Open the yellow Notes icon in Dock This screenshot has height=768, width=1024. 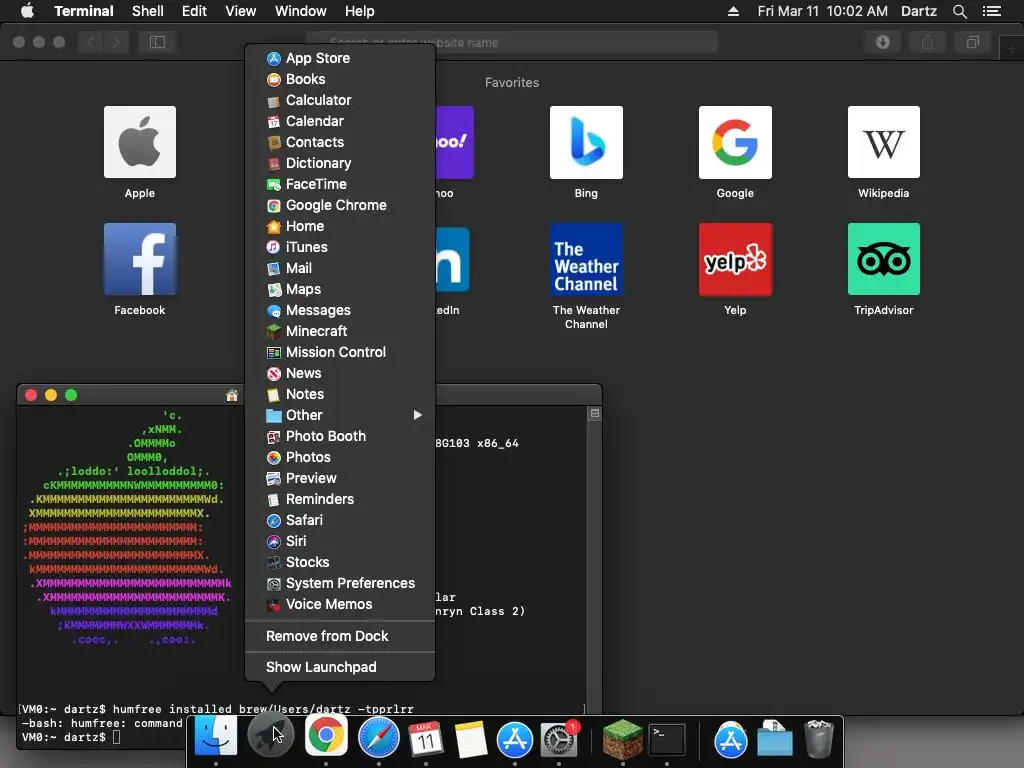coord(470,739)
